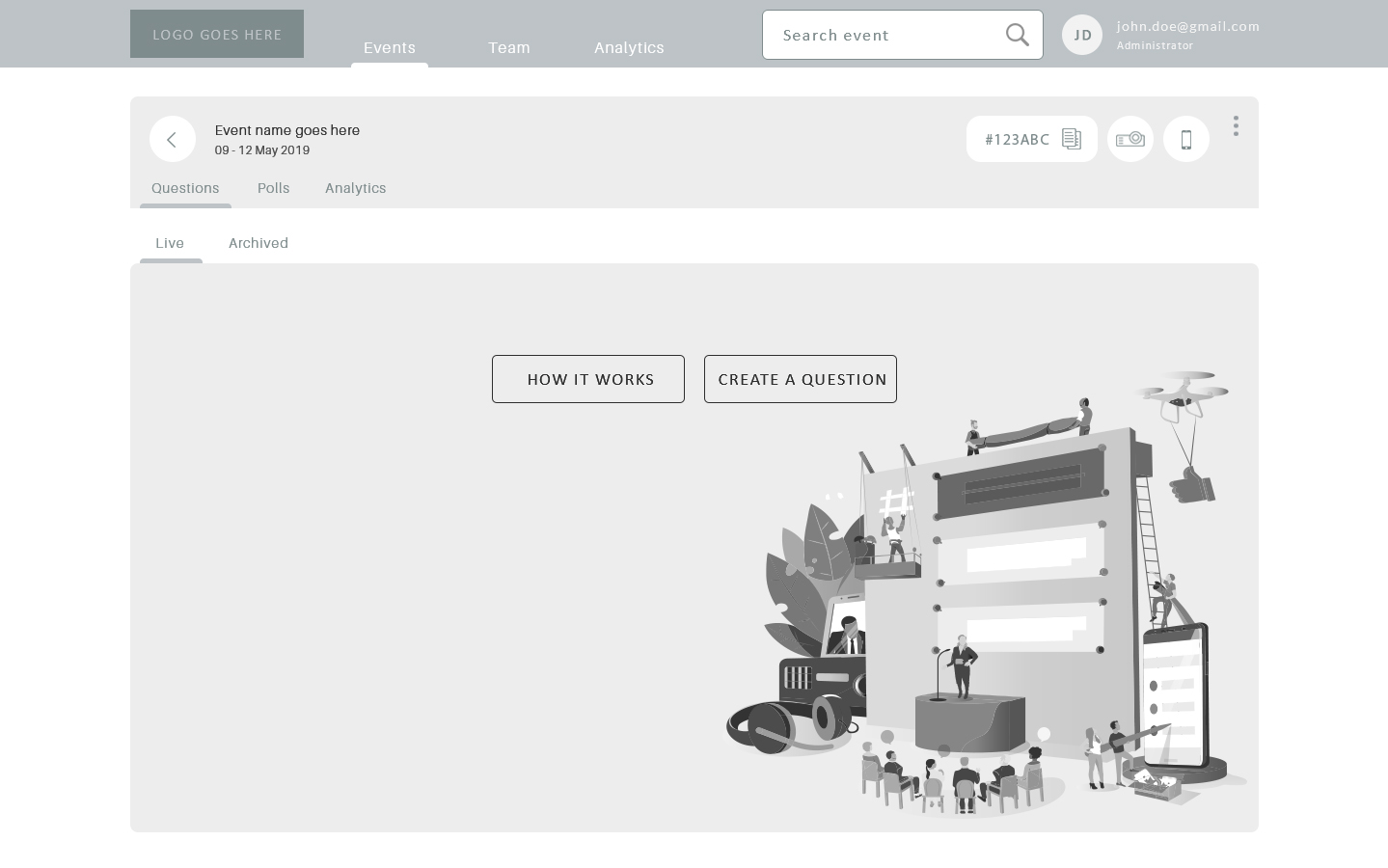Image resolution: width=1388 pixels, height=868 pixels.
Task: Open the projector presentation view
Action: click(x=1129, y=139)
